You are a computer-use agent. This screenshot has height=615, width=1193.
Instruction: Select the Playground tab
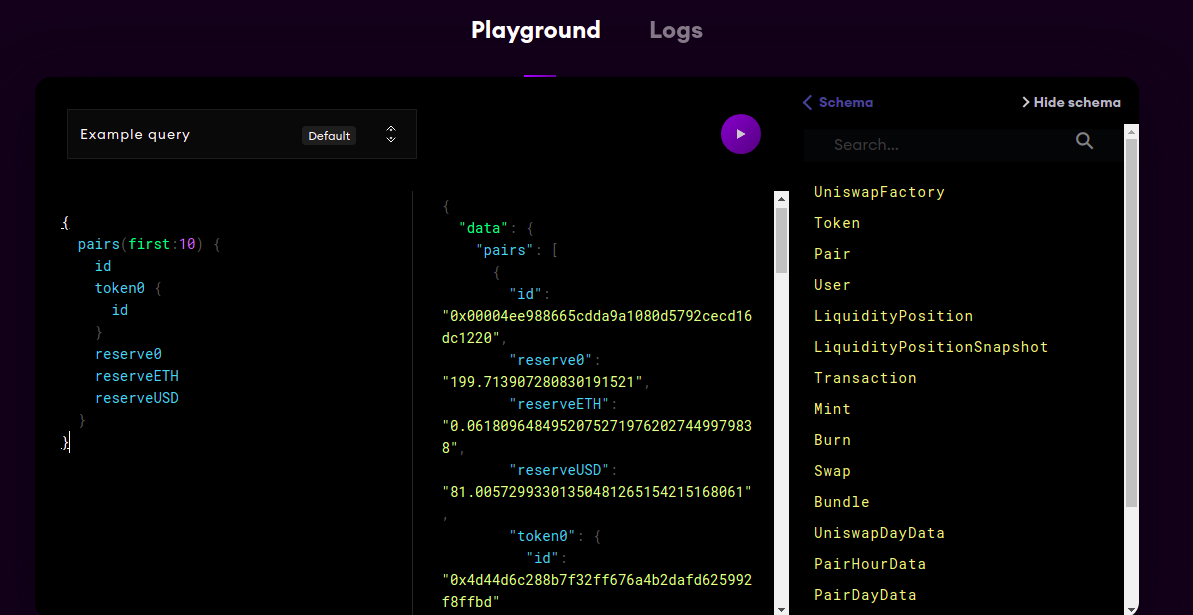pyautogui.click(x=536, y=30)
